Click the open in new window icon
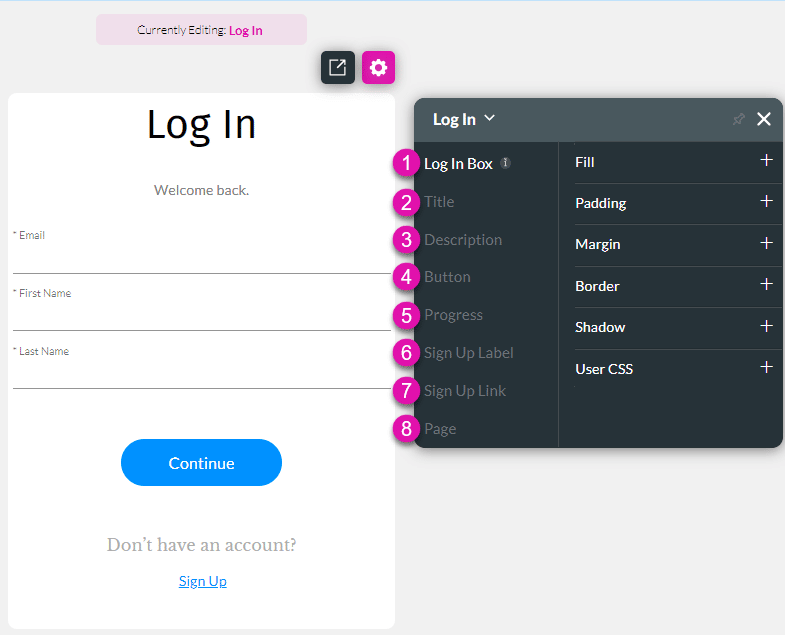The height and width of the screenshot is (635, 785). click(x=338, y=68)
